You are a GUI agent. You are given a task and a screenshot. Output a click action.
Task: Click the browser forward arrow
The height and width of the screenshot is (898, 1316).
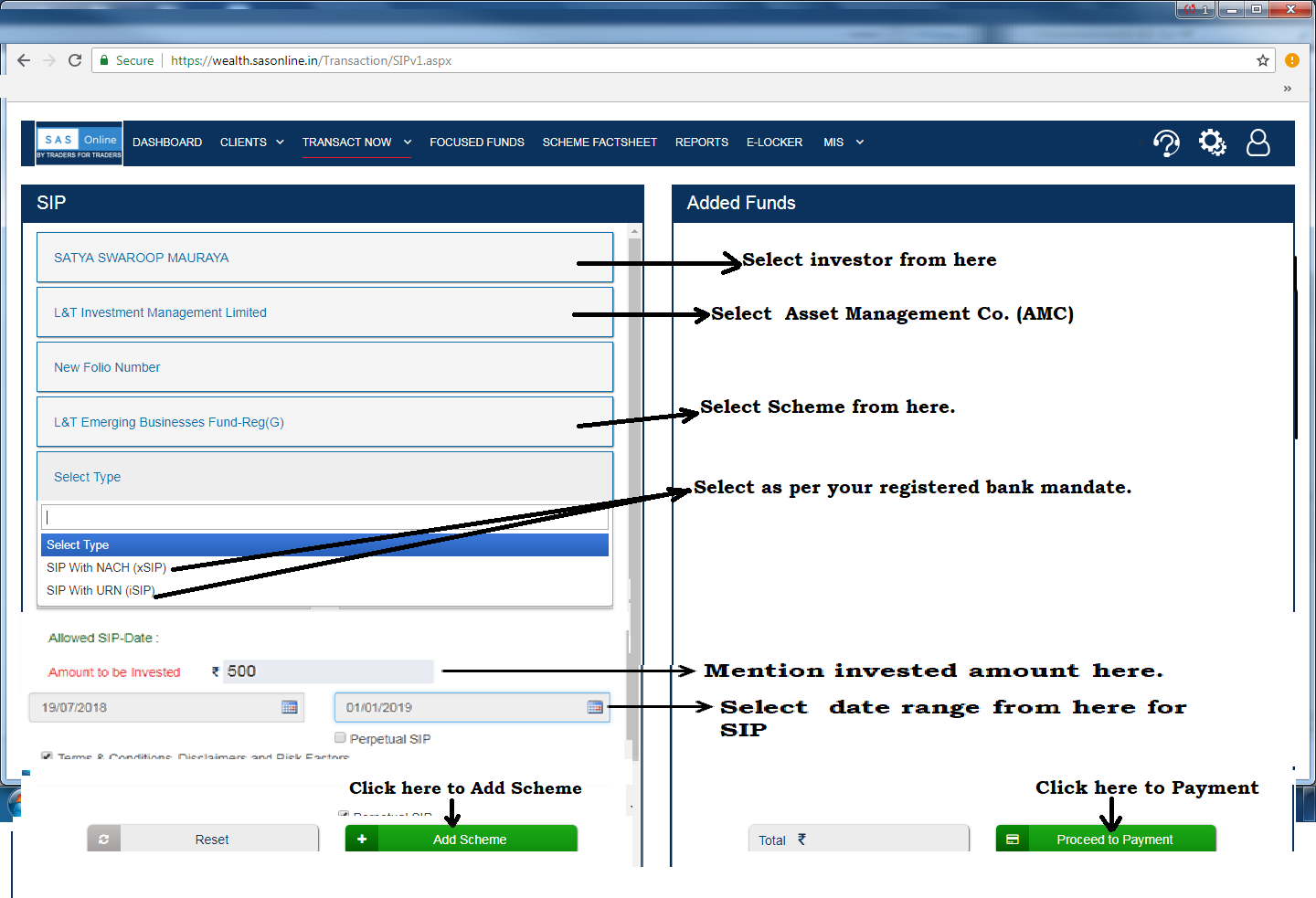49,60
